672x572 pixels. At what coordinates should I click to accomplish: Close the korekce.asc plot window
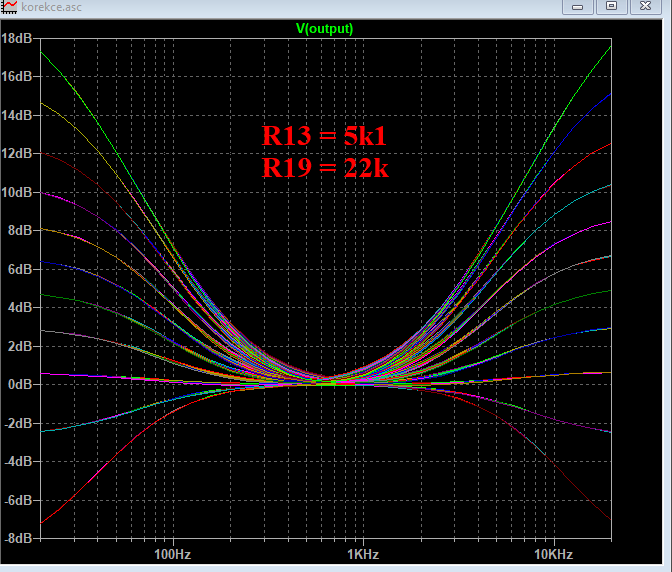pos(645,6)
